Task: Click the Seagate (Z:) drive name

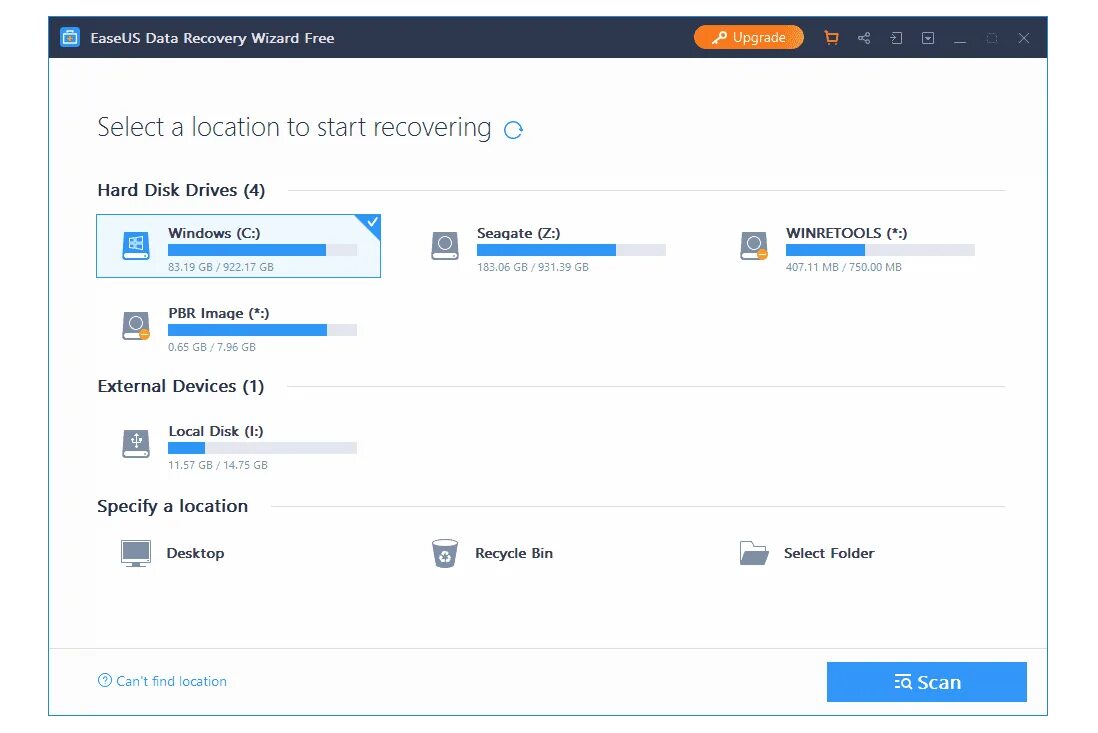Action: click(518, 233)
